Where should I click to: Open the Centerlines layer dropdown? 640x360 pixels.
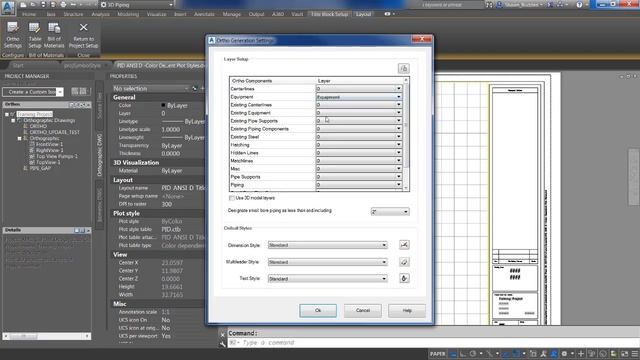[x=359, y=89]
